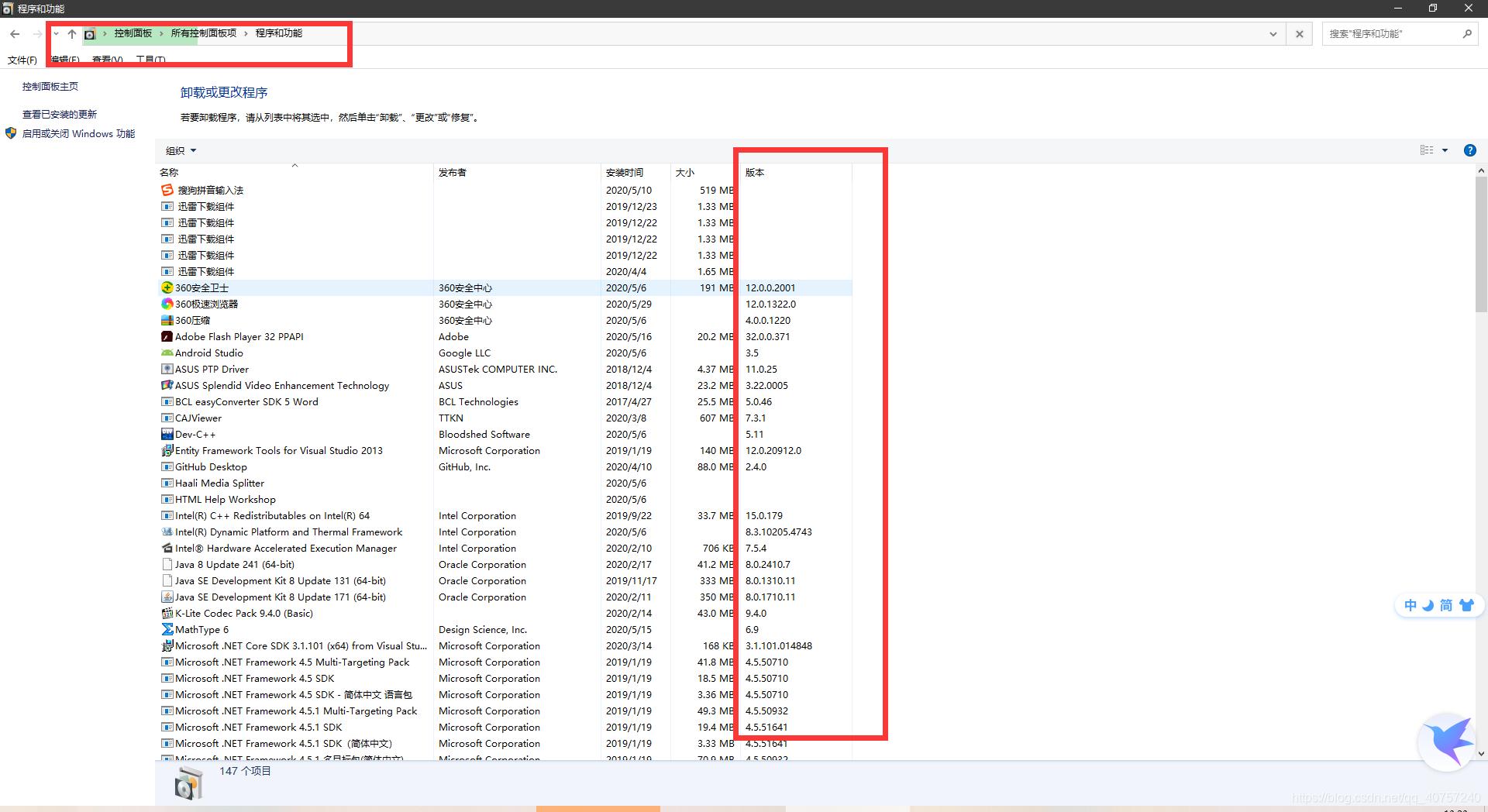Click the Android Studio icon
1488x812 pixels.
[167, 353]
